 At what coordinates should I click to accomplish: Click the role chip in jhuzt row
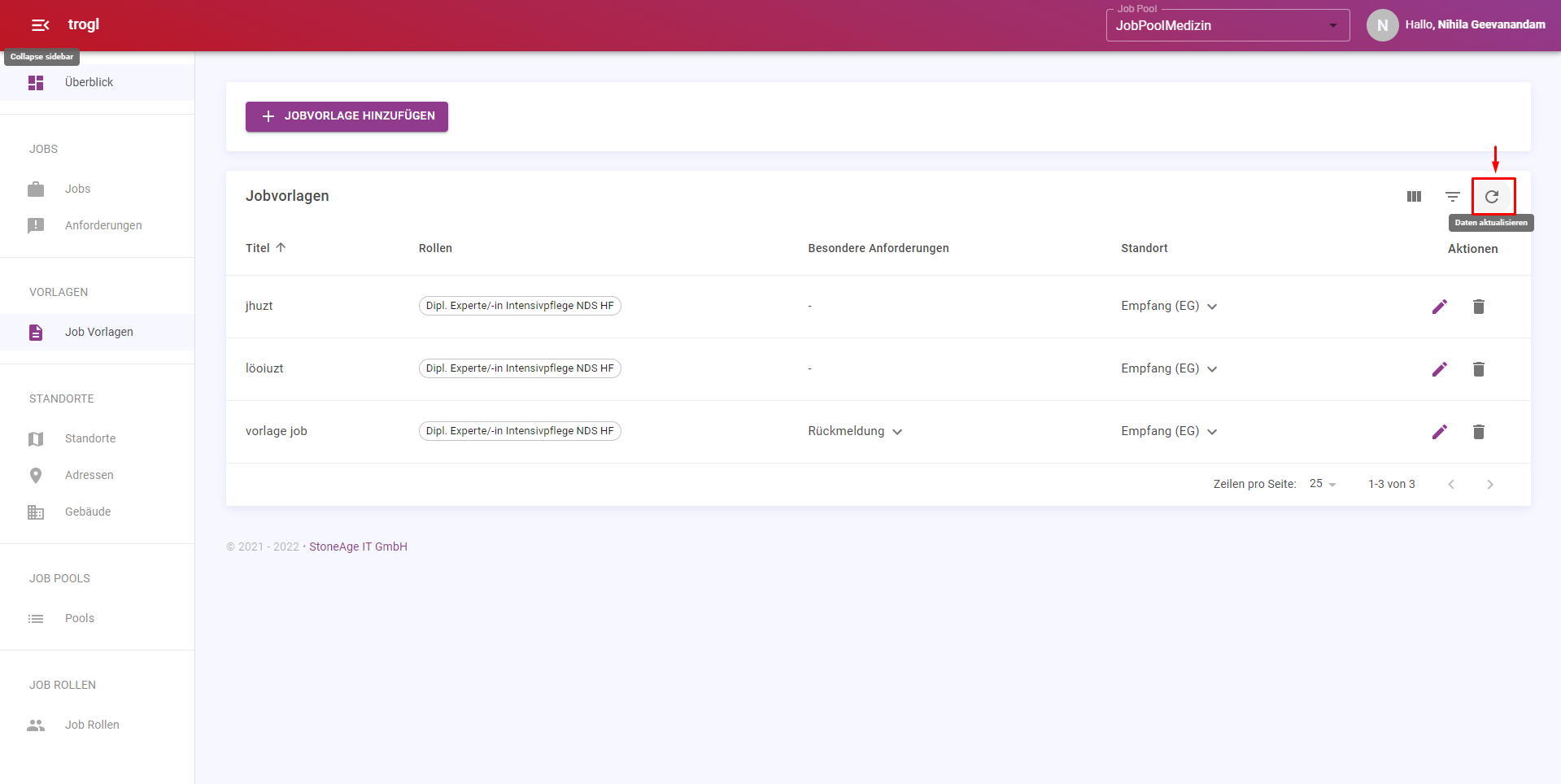click(x=520, y=306)
